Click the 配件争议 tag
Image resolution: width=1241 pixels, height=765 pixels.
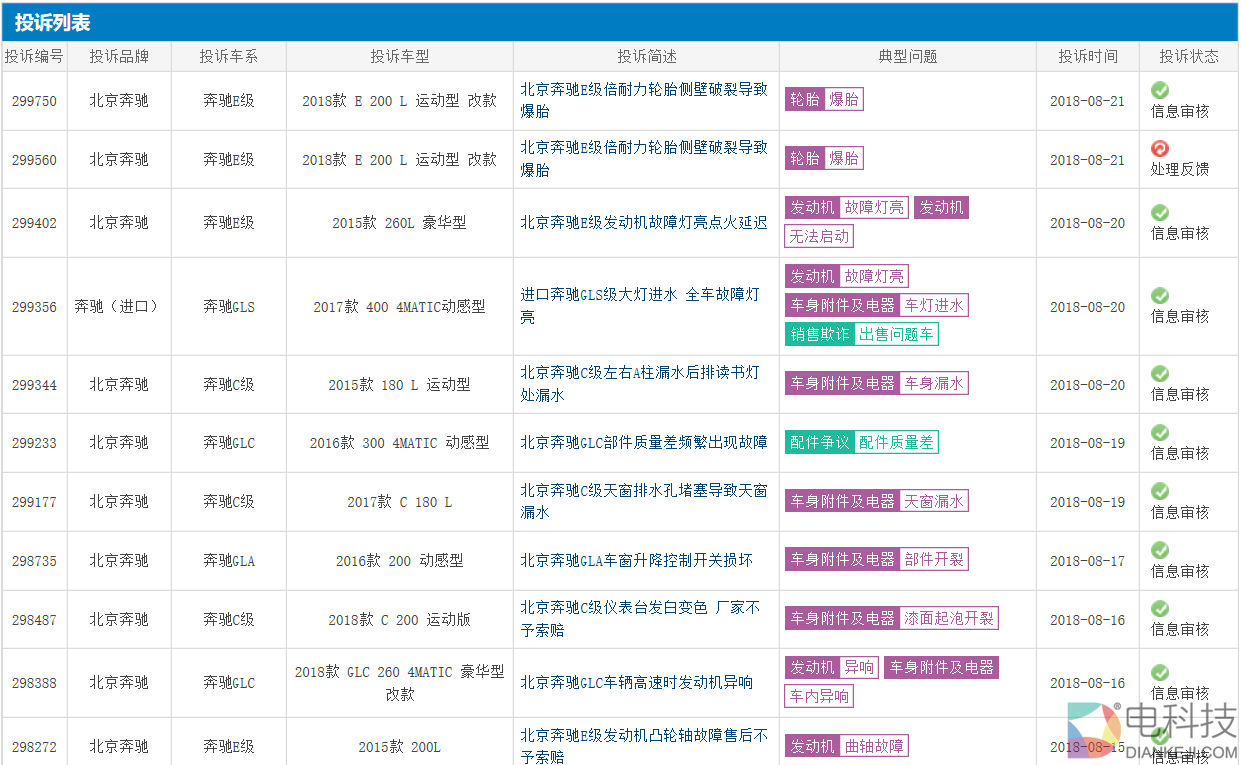[x=819, y=442]
